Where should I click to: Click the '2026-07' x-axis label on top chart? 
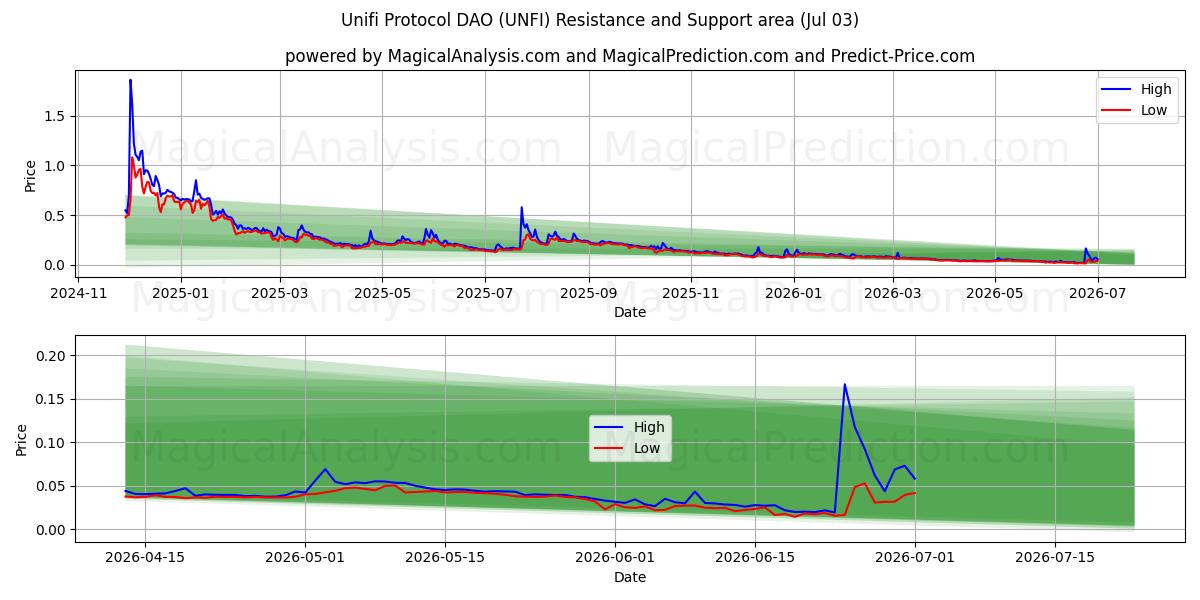point(1097,293)
